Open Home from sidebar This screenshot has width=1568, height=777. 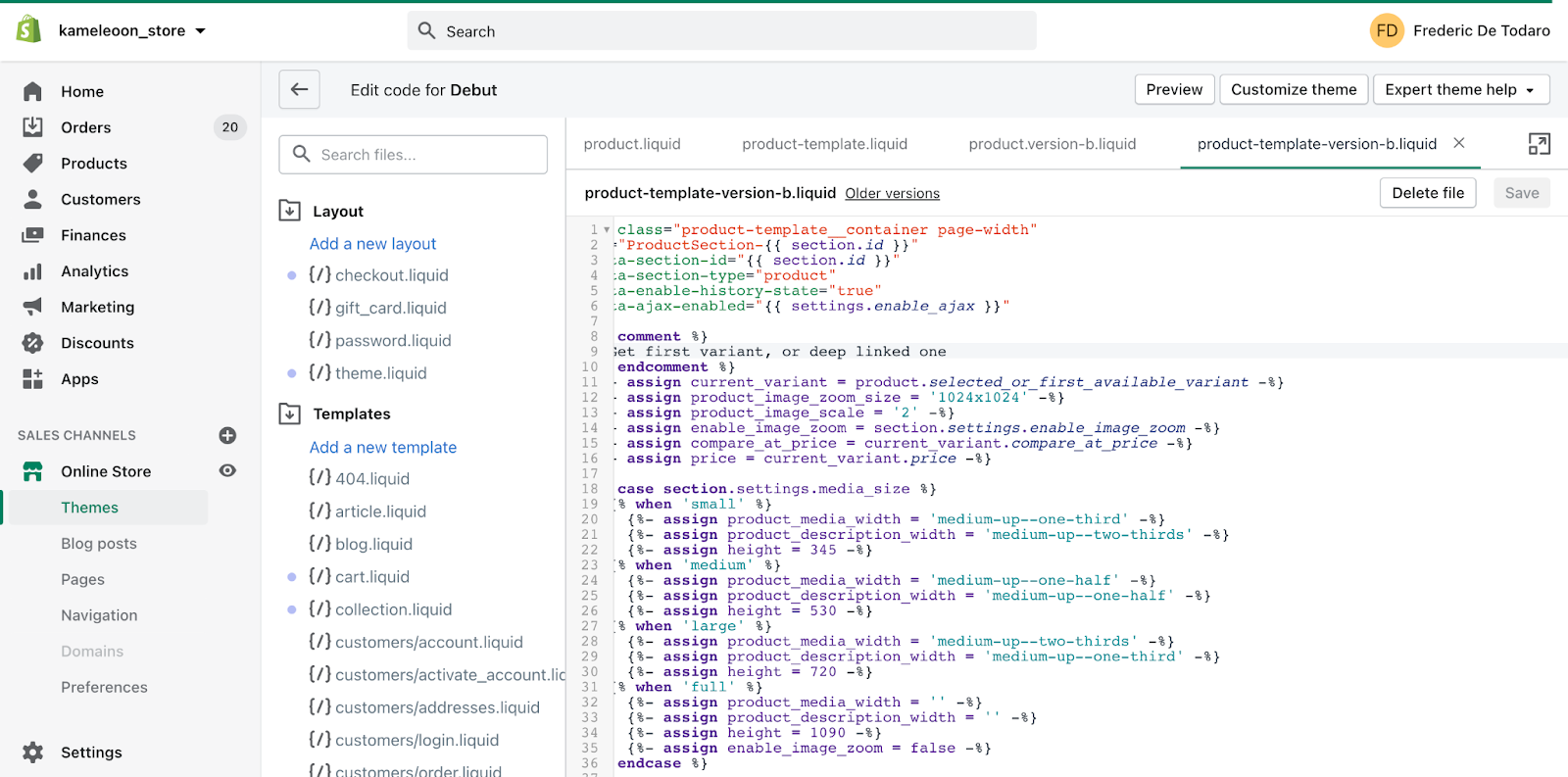point(81,91)
